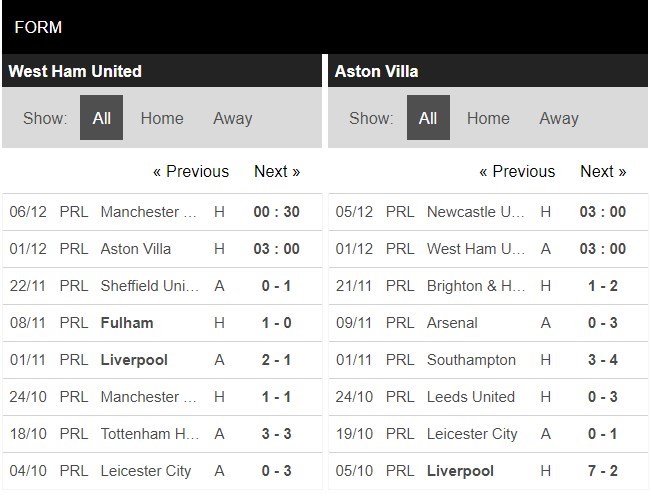Go to Previous West Ham United results
The height and width of the screenshot is (496, 651).
190,171
